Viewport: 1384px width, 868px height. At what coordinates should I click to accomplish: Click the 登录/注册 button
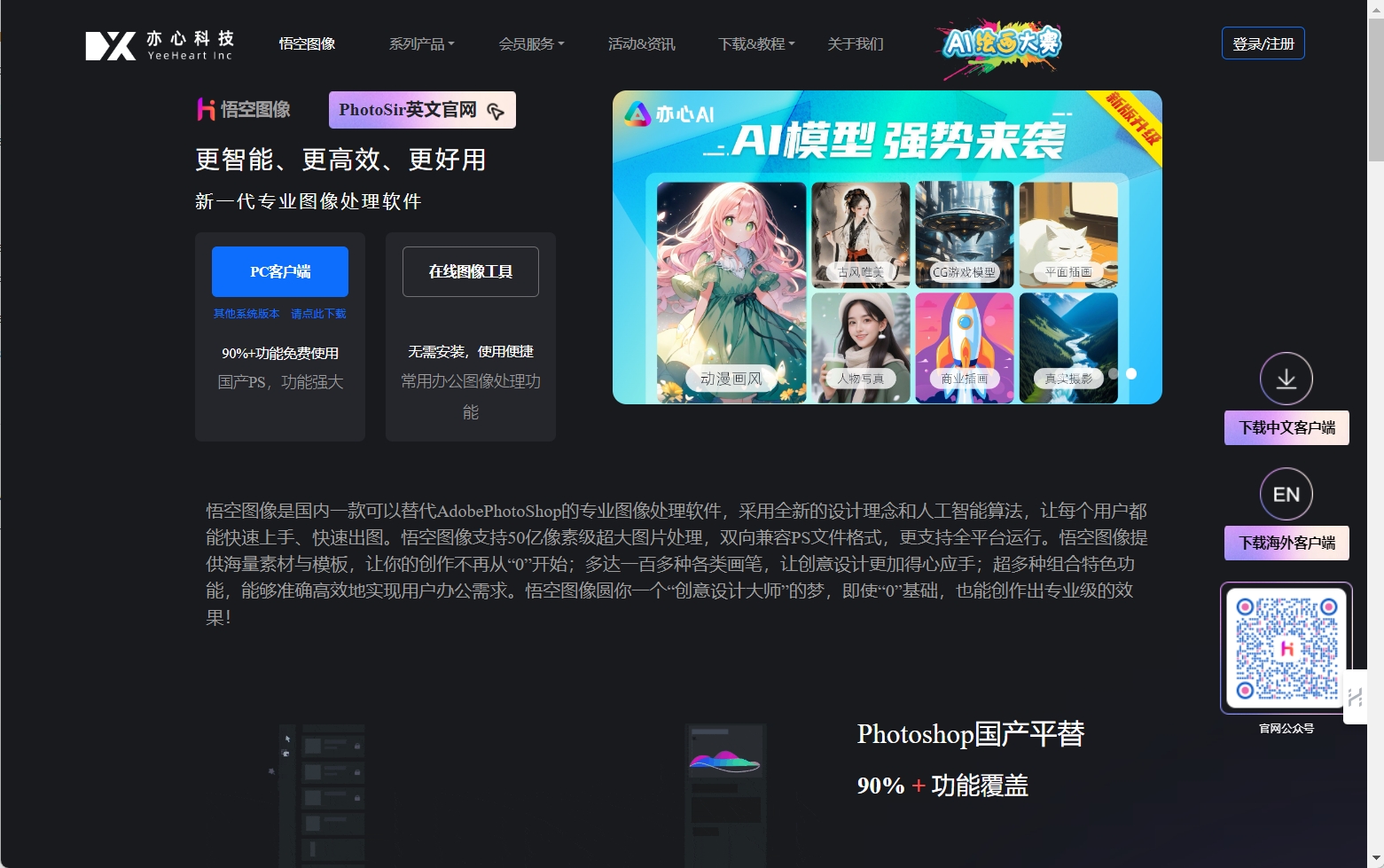pyautogui.click(x=1263, y=43)
